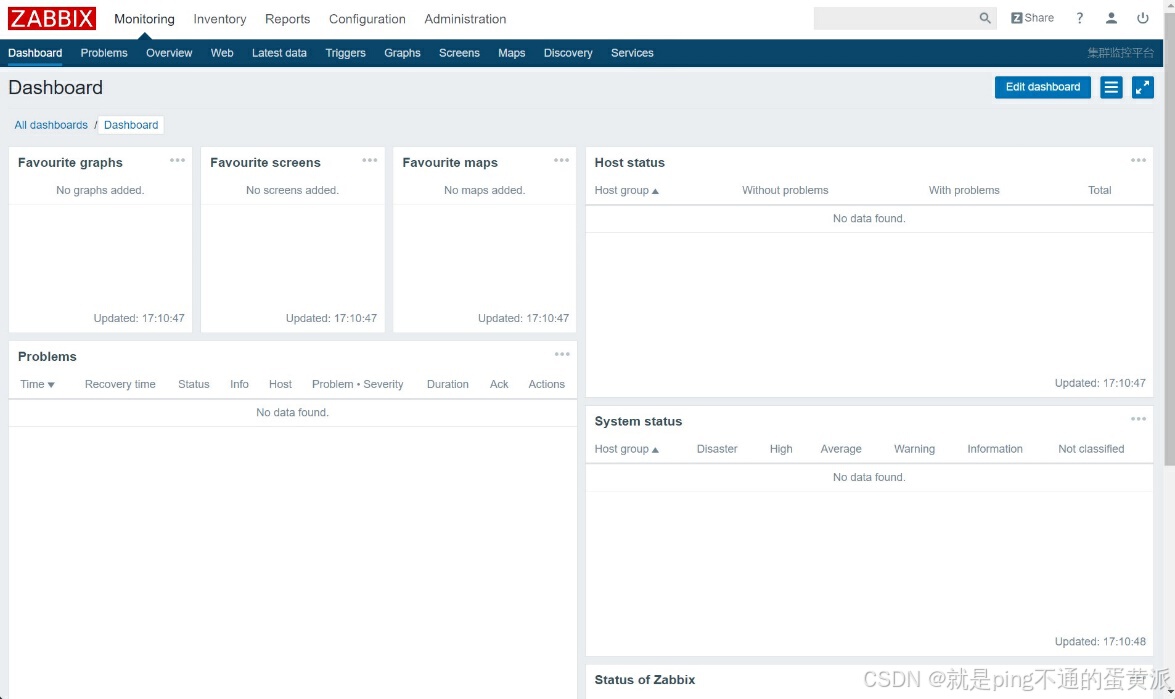Open the Maps tab

512,53
